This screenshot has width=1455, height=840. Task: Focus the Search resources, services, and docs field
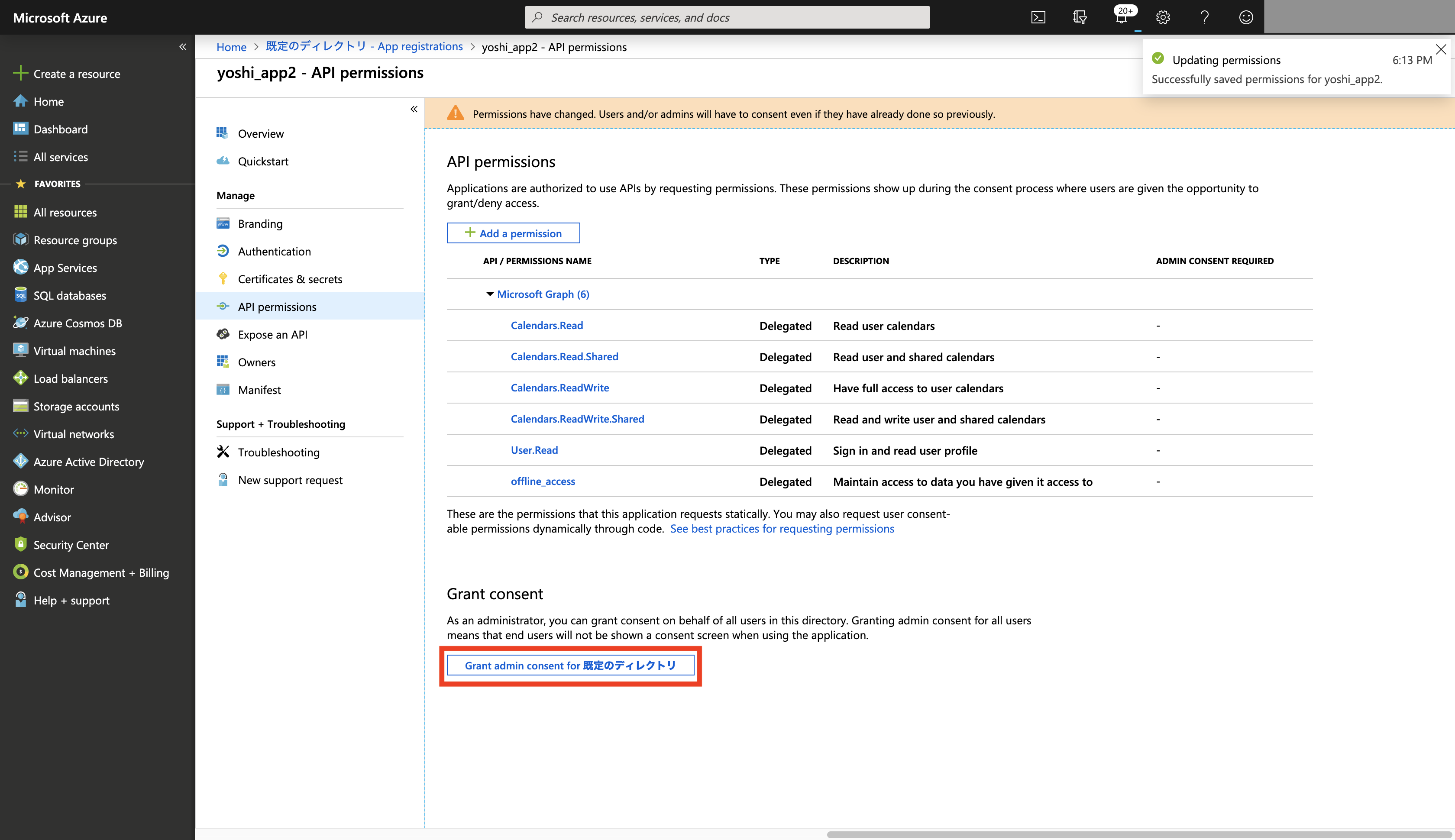click(x=727, y=17)
